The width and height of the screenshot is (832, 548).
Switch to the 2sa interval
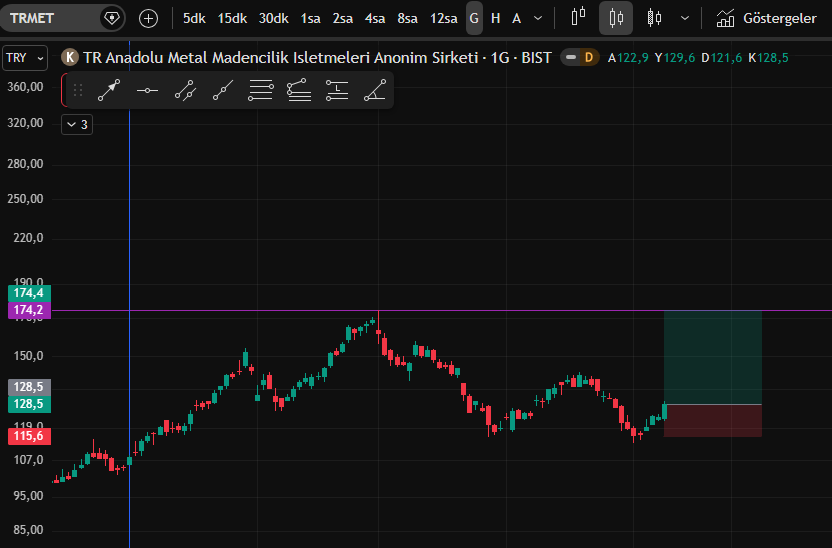click(343, 19)
